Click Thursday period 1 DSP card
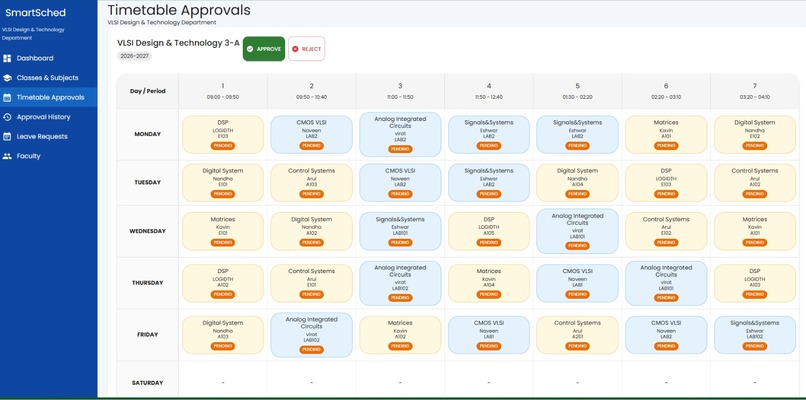806x400 pixels. 223,283
